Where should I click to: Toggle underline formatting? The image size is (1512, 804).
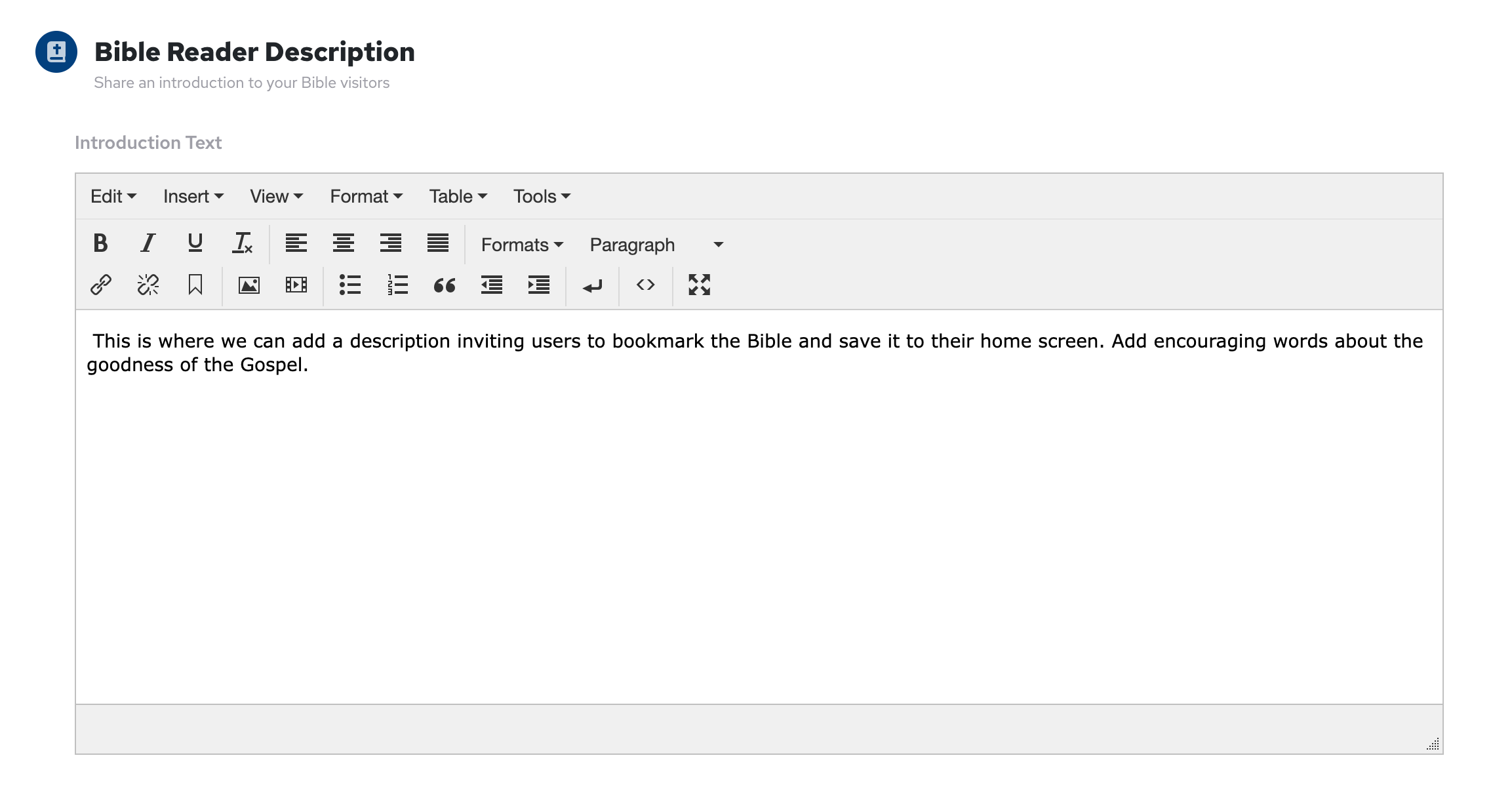point(195,244)
